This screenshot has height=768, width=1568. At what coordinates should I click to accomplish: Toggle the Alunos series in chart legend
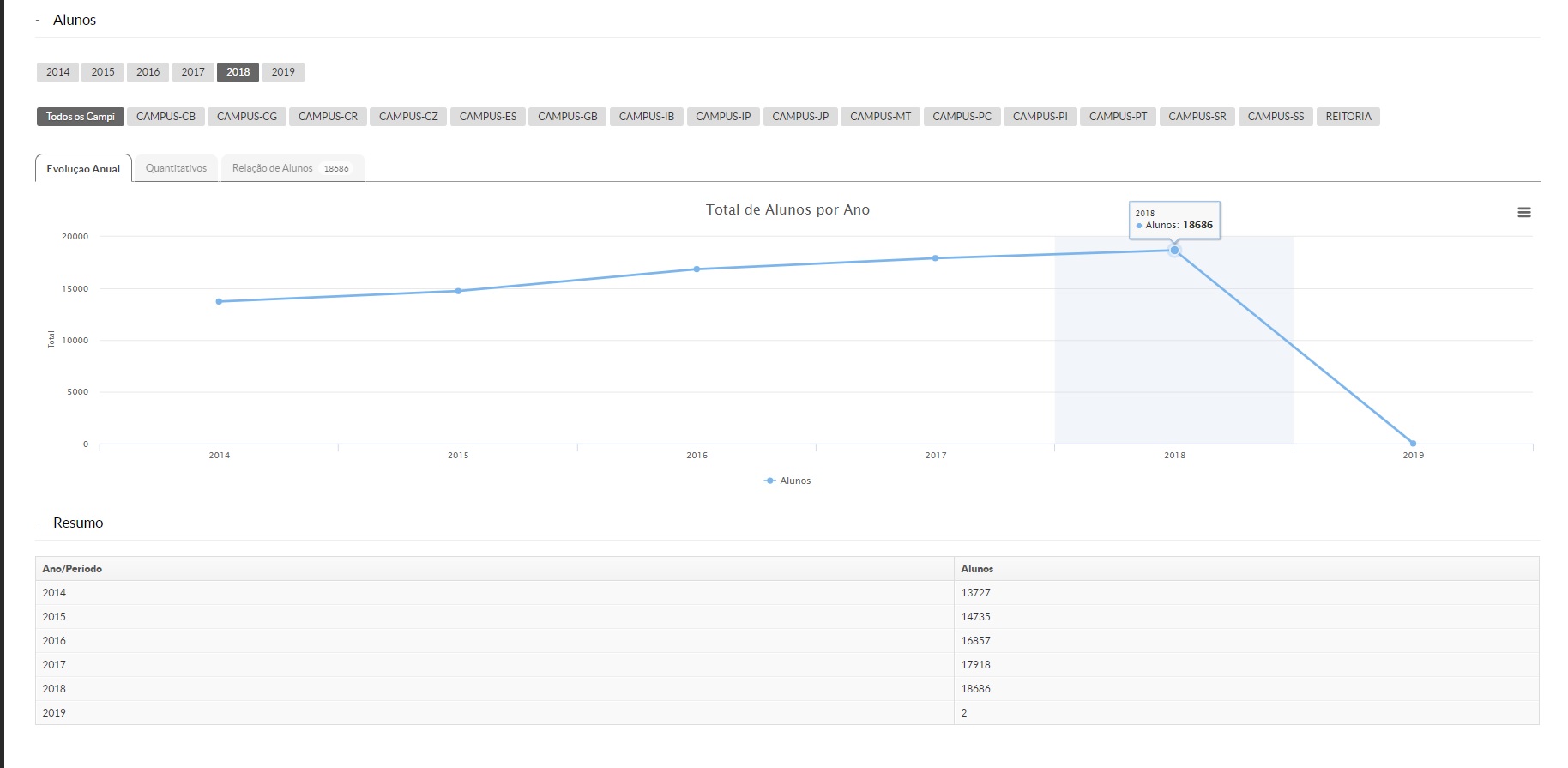[x=787, y=481]
